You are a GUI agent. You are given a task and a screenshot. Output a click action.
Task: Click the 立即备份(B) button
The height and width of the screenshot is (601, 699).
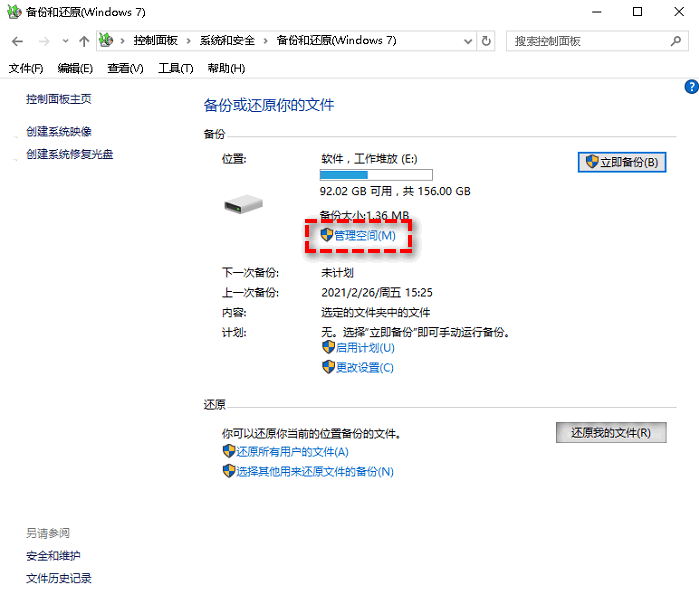pyautogui.click(x=621, y=162)
